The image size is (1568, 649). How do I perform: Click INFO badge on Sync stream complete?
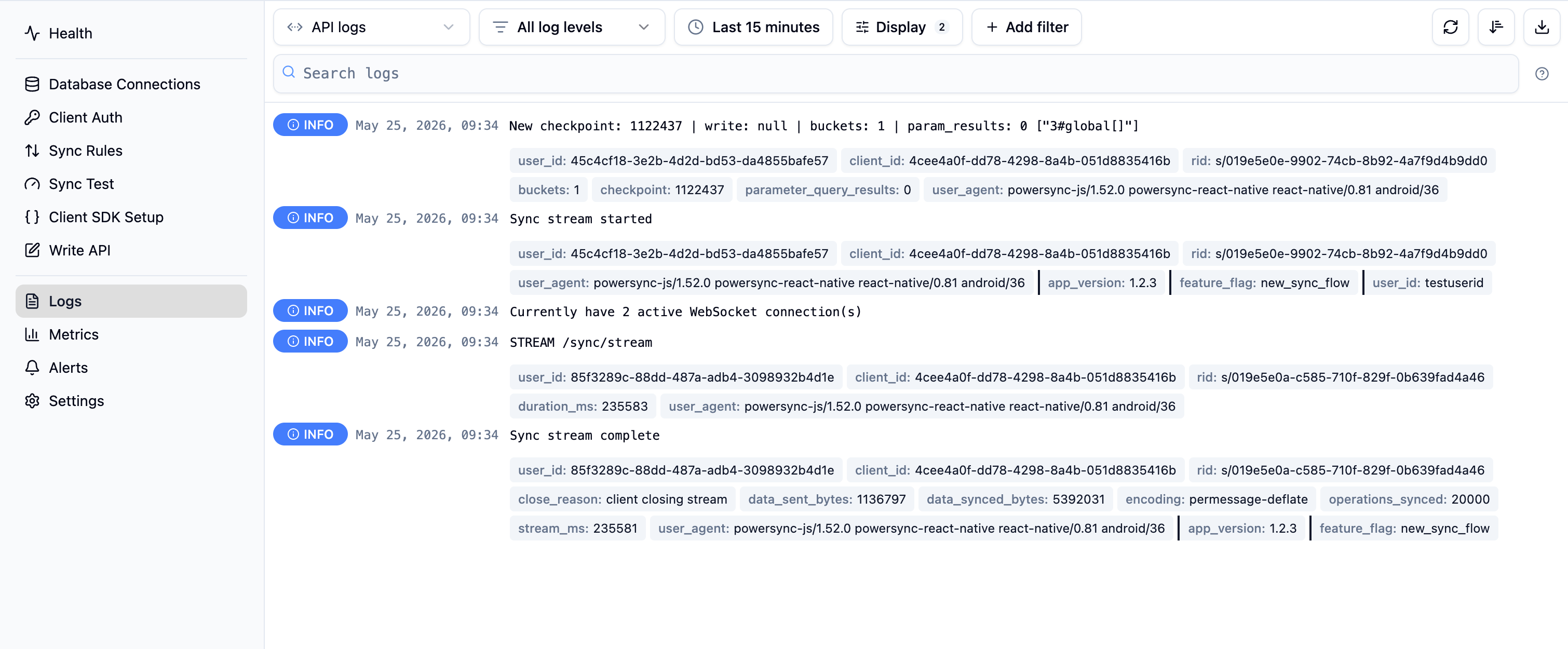[310, 434]
